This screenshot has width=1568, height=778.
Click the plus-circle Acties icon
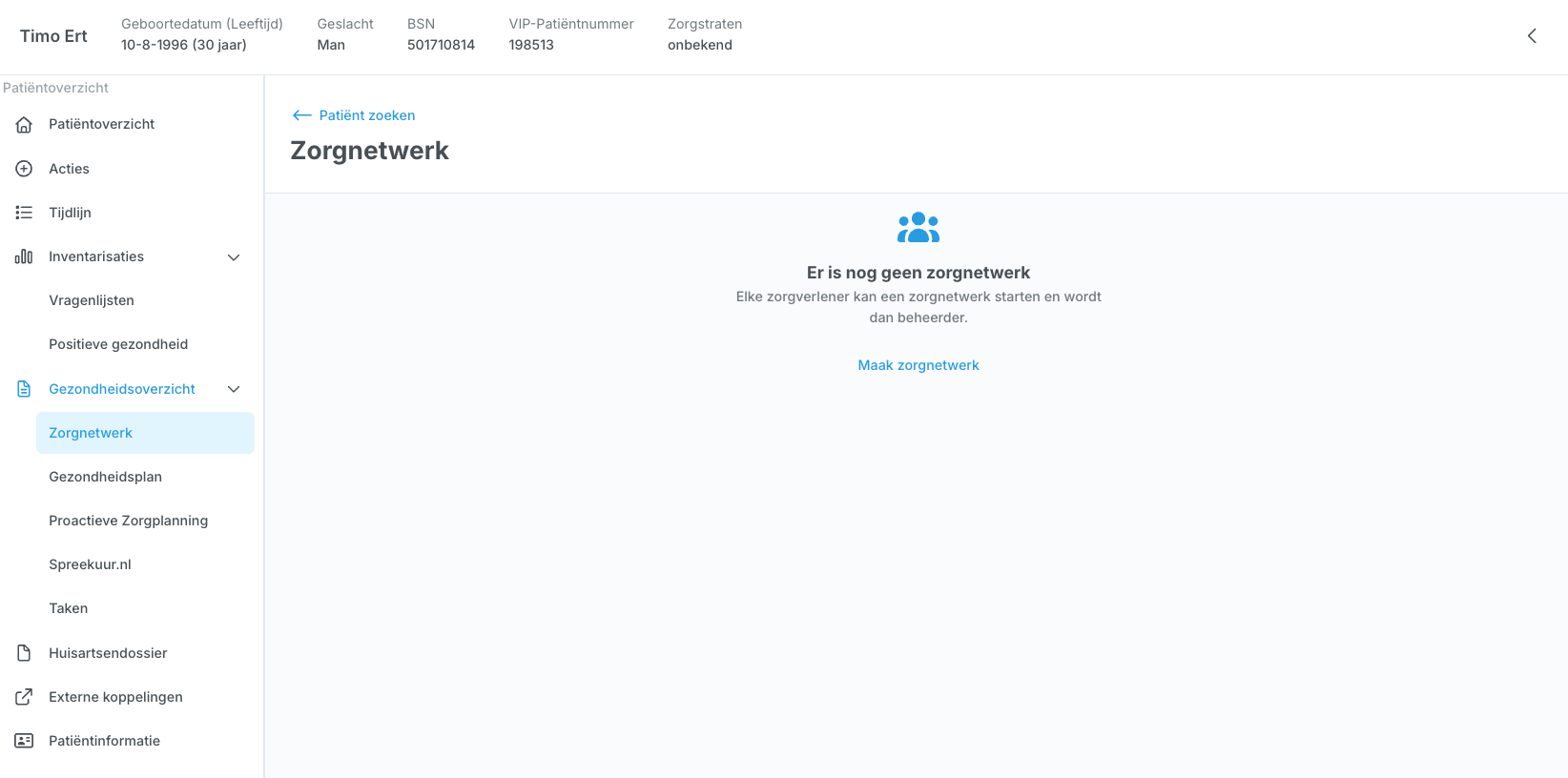click(x=24, y=169)
